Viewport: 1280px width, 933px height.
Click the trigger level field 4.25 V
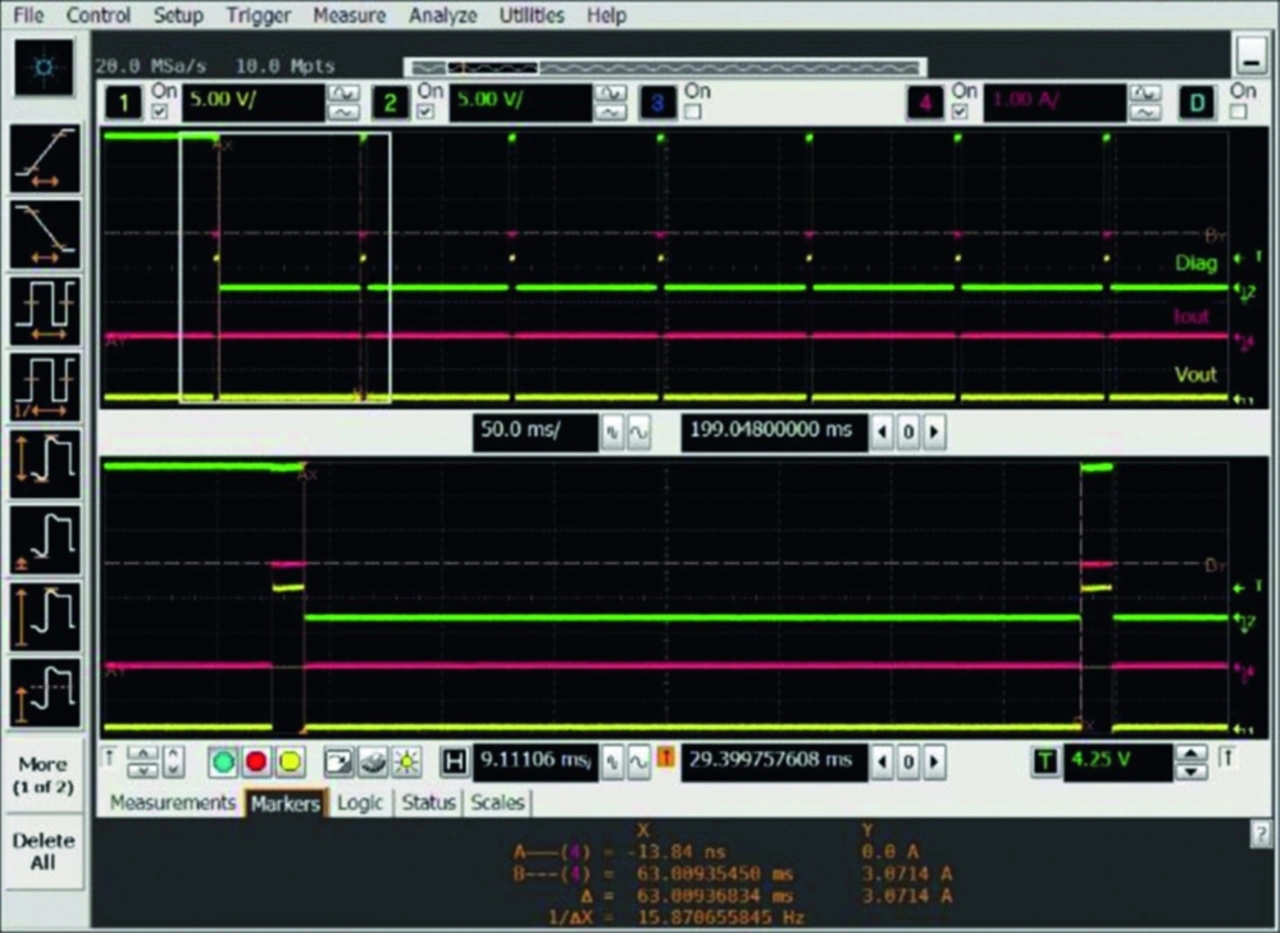(1117, 762)
